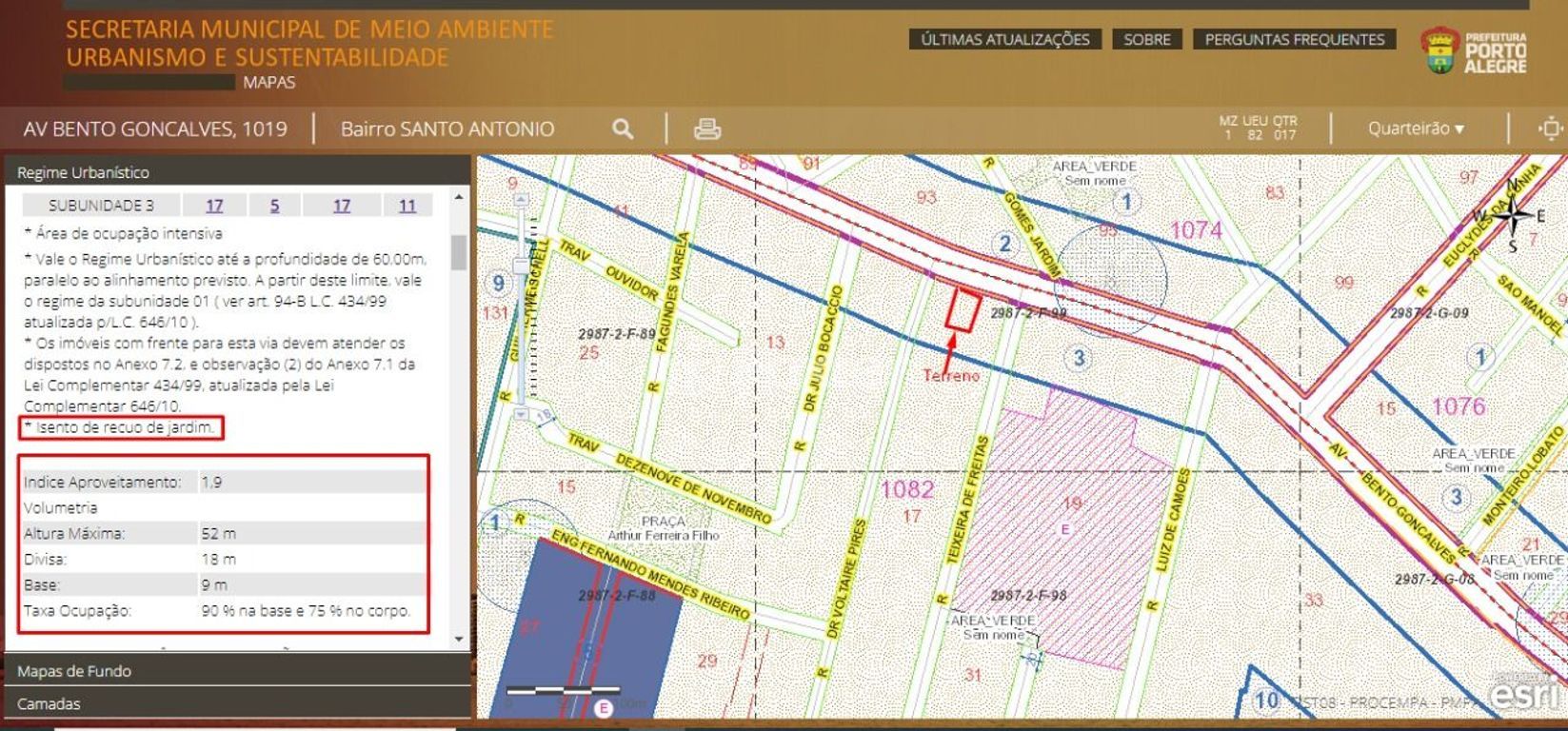
Task: Click the ENG FERNANDO MENDES RIBEIRO street label
Action: [x=650, y=575]
